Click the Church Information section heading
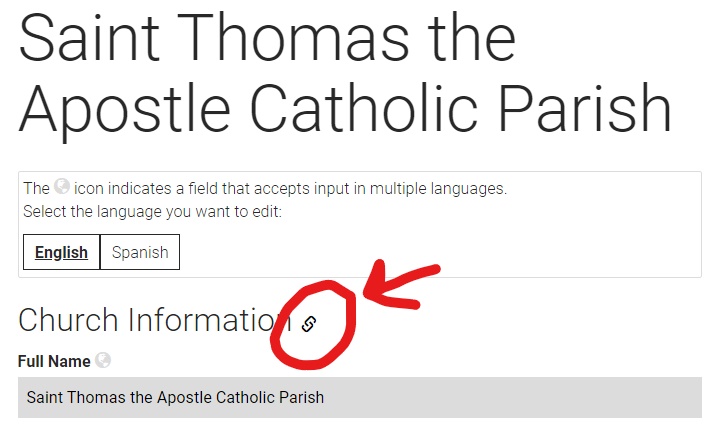721x434 pixels. [x=155, y=320]
